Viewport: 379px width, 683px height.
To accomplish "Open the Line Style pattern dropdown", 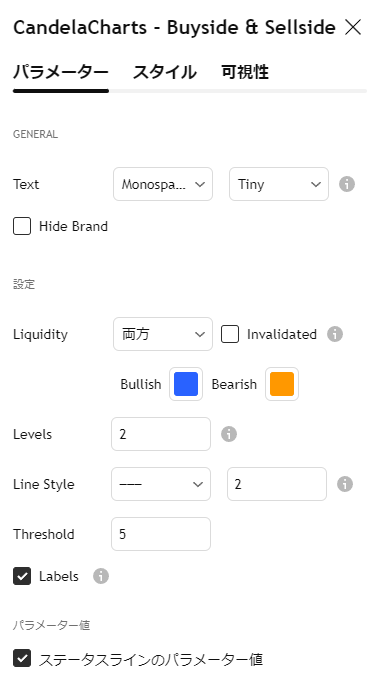I will 161,484.
